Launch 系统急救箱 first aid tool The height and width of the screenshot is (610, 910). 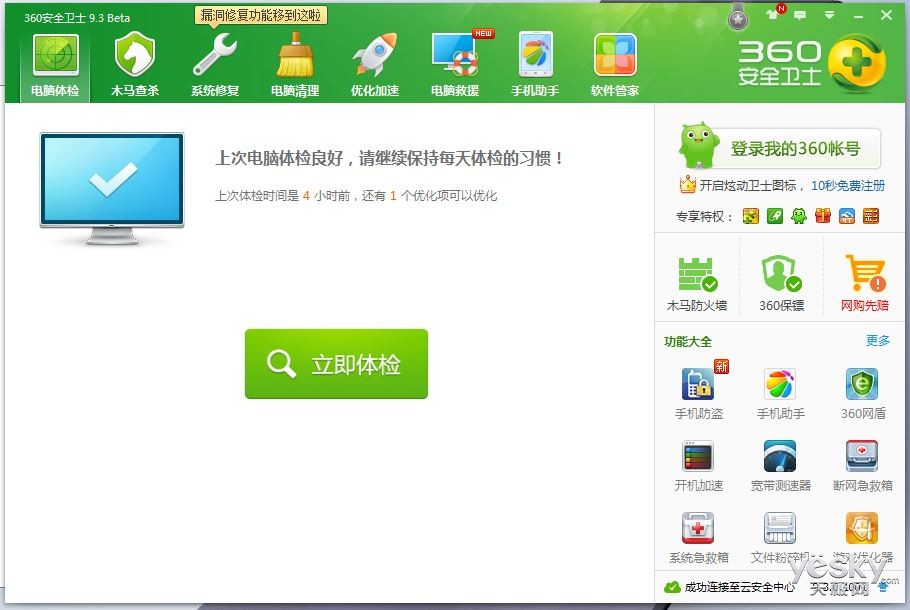[x=699, y=537]
